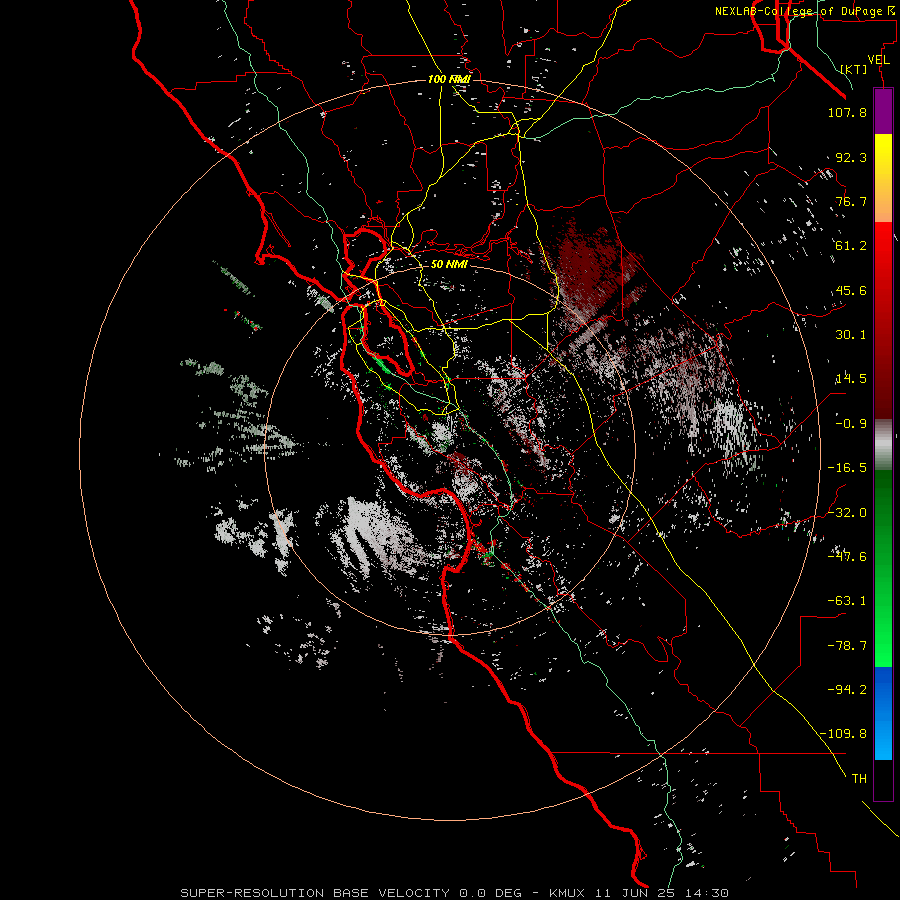Click the -16.5 velocity scale value
Viewport: 900px width, 900px height.
[x=847, y=468]
